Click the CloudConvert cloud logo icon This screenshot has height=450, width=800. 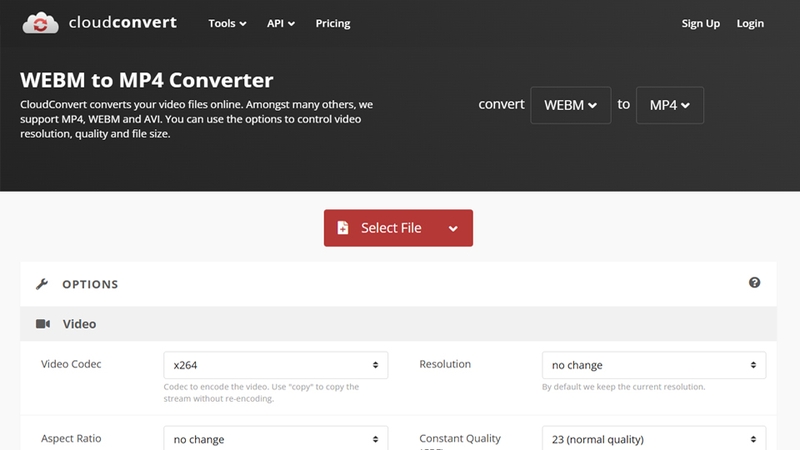pyautogui.click(x=40, y=23)
